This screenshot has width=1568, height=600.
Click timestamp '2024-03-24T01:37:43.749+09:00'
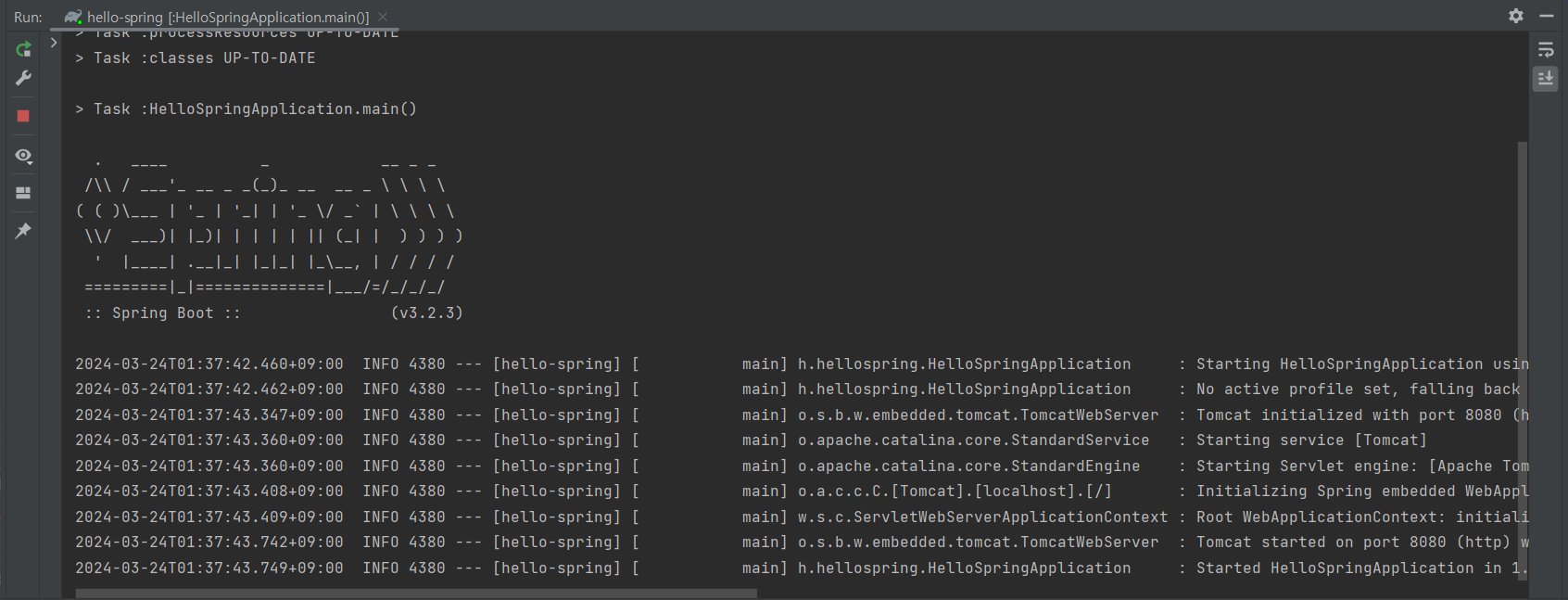[x=209, y=568]
